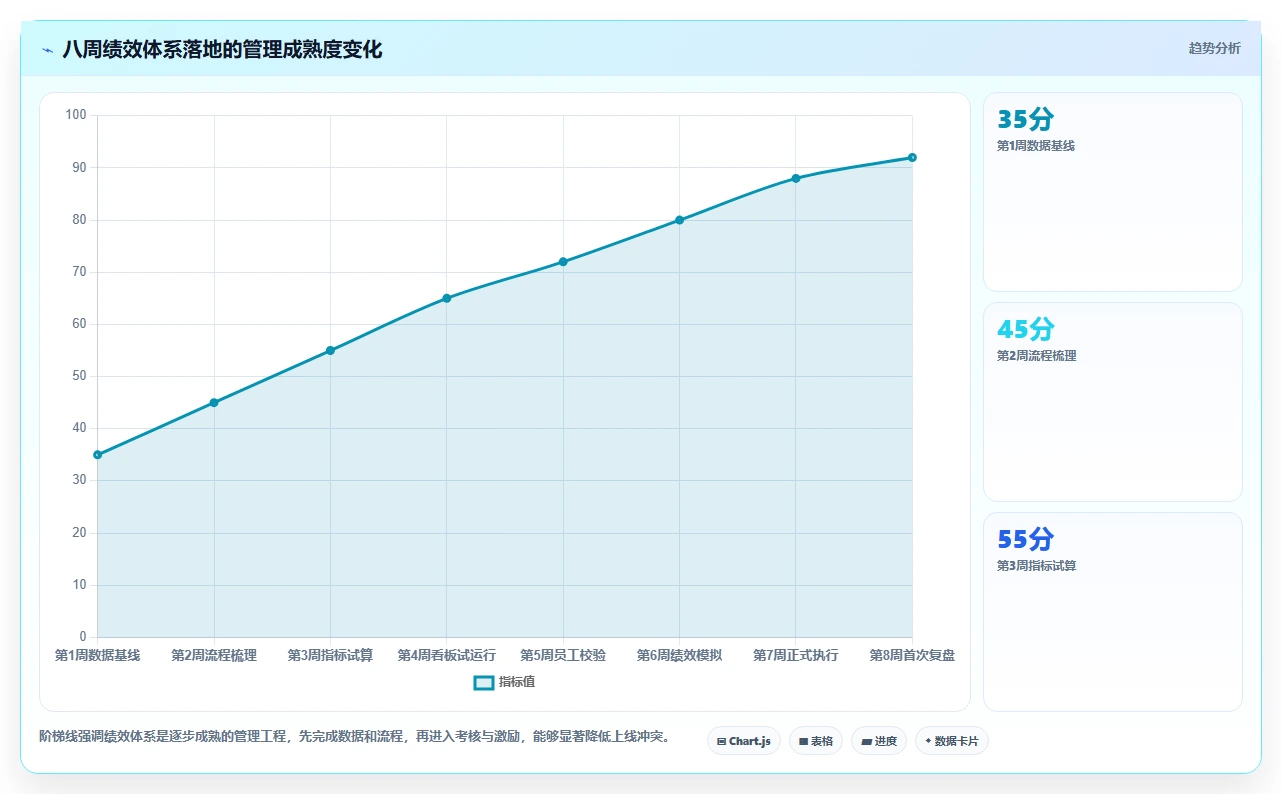Screen dimensions: 1282x794
Task: Click data point for 第6周绩效模拟
Action: click(x=679, y=220)
